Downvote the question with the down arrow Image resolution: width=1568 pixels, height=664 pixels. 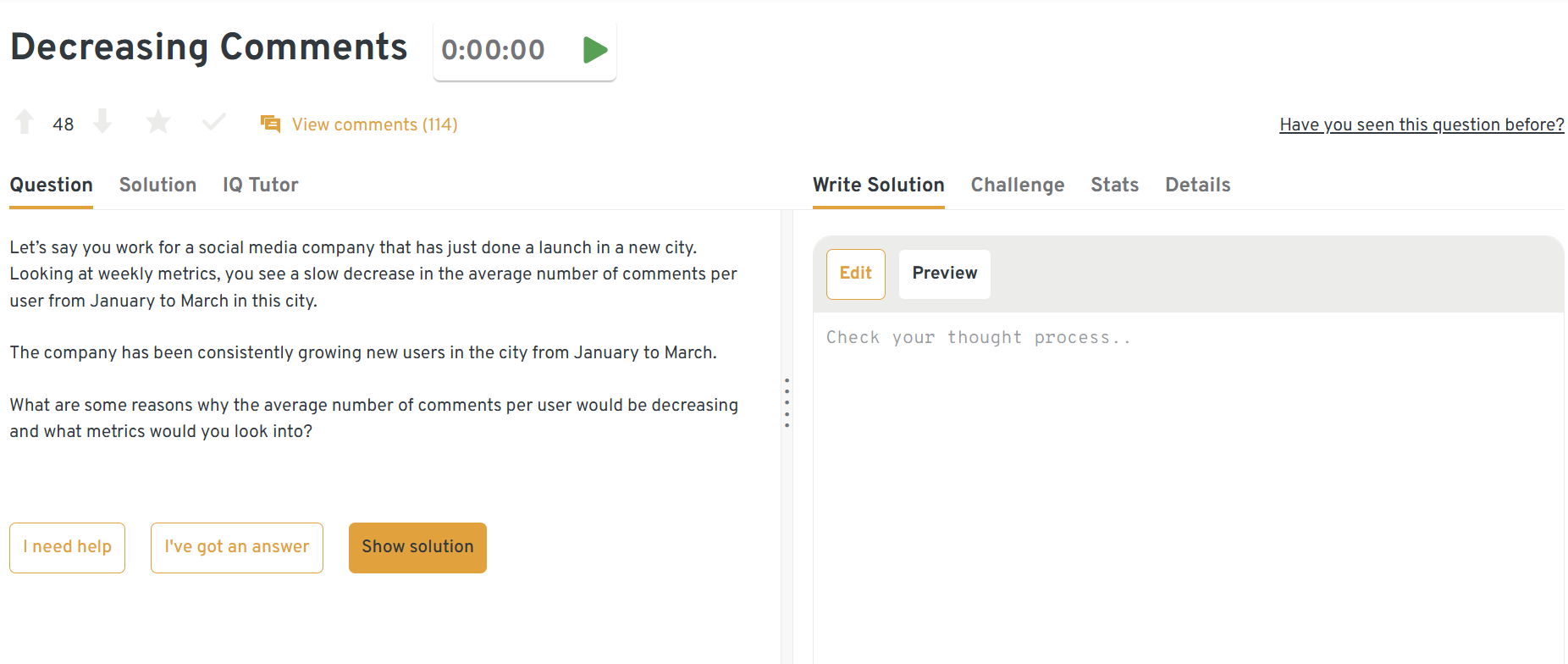[102, 123]
